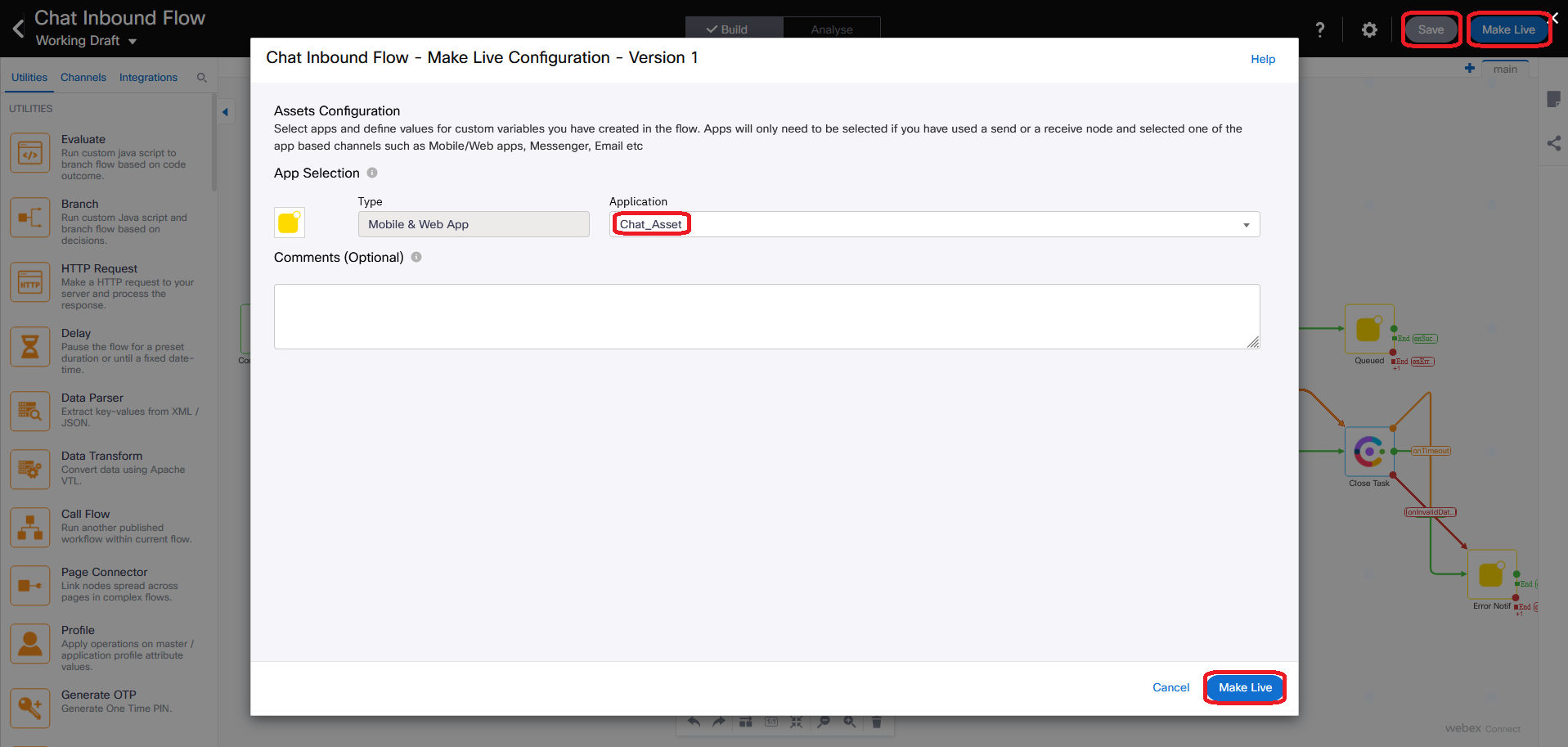Viewport: 1568px width, 747px height.
Task: Click the redo arrow in bottom toolbar
Action: pyautogui.click(x=719, y=722)
